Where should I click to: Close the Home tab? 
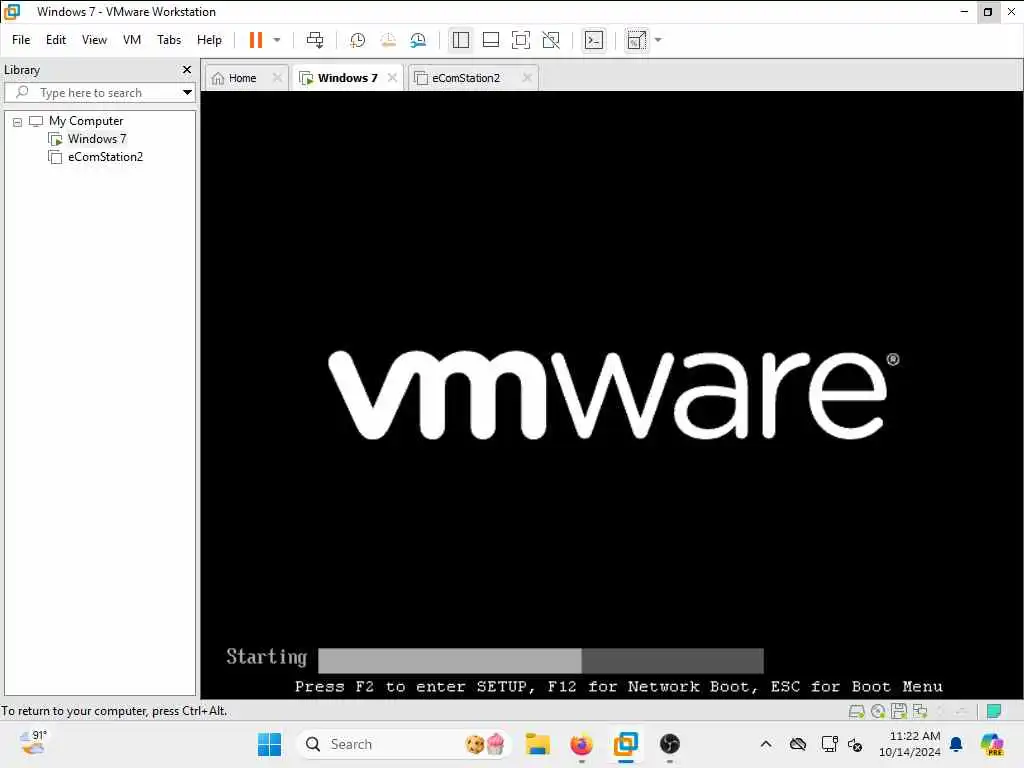[277, 78]
